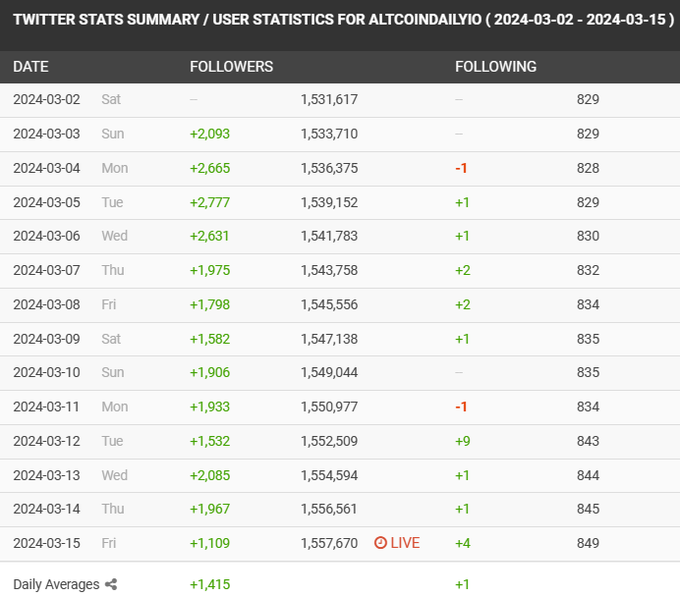Click the +2,085 follower change
680x597 pixels.
[x=210, y=475]
